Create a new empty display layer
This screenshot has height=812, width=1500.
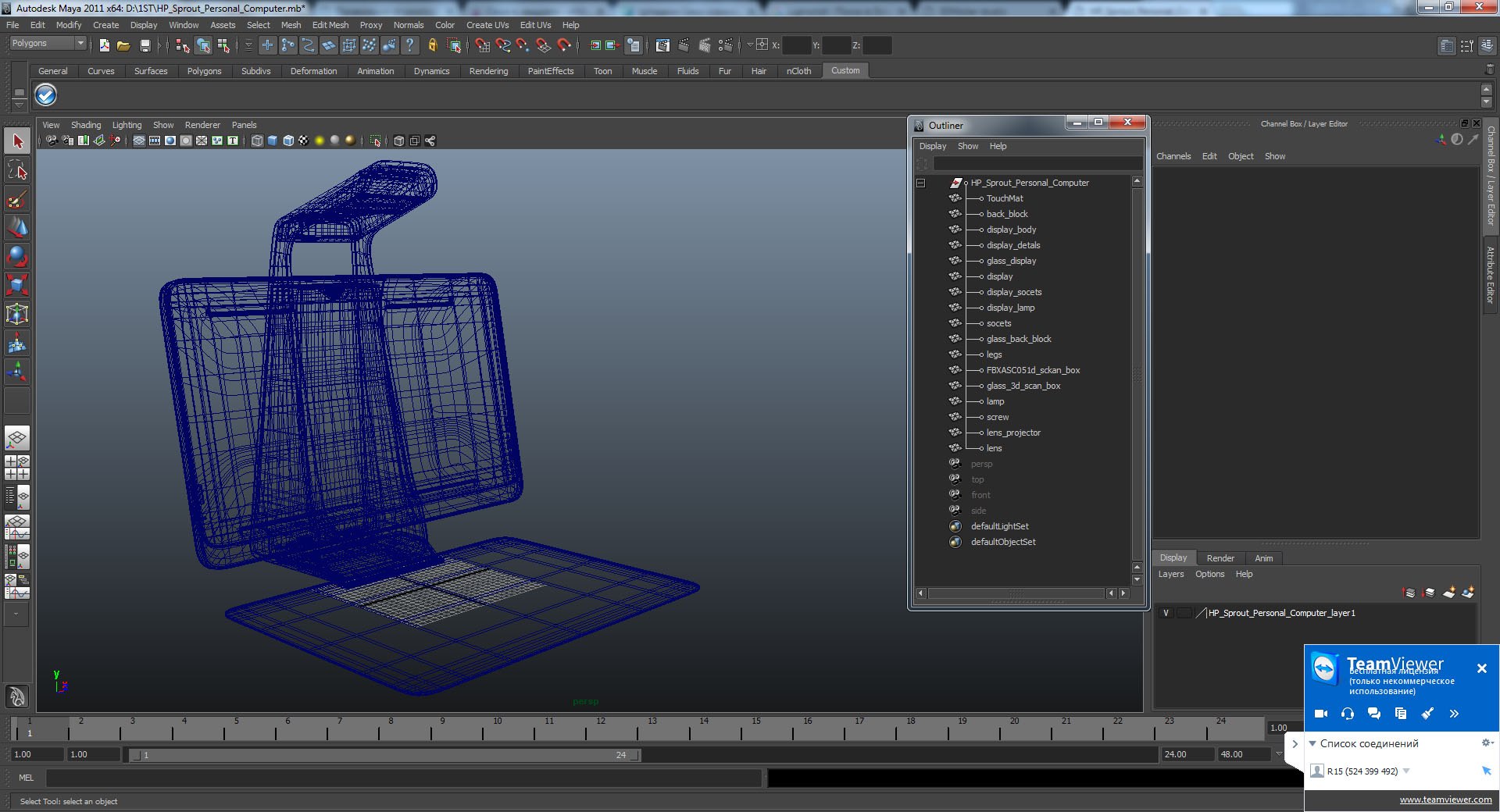click(x=1449, y=593)
